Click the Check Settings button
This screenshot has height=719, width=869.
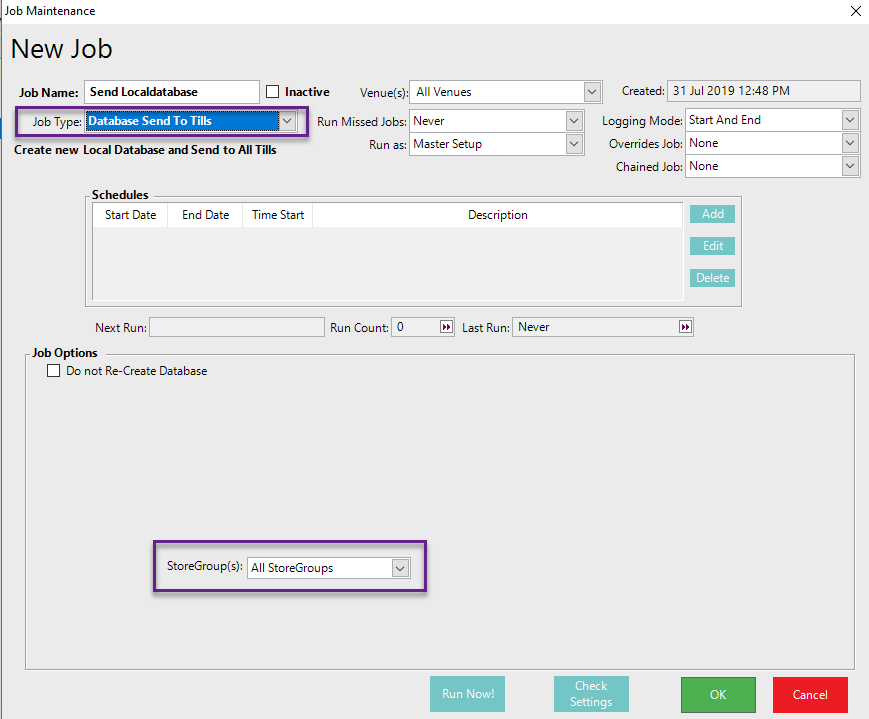pos(591,694)
